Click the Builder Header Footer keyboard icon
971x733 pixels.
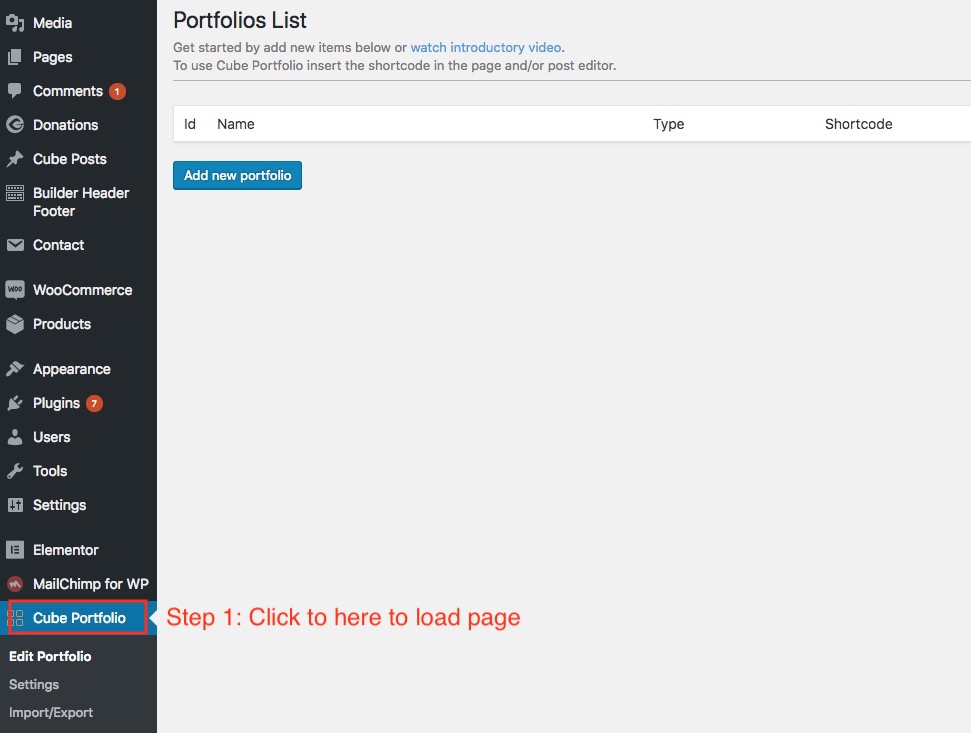[x=15, y=193]
